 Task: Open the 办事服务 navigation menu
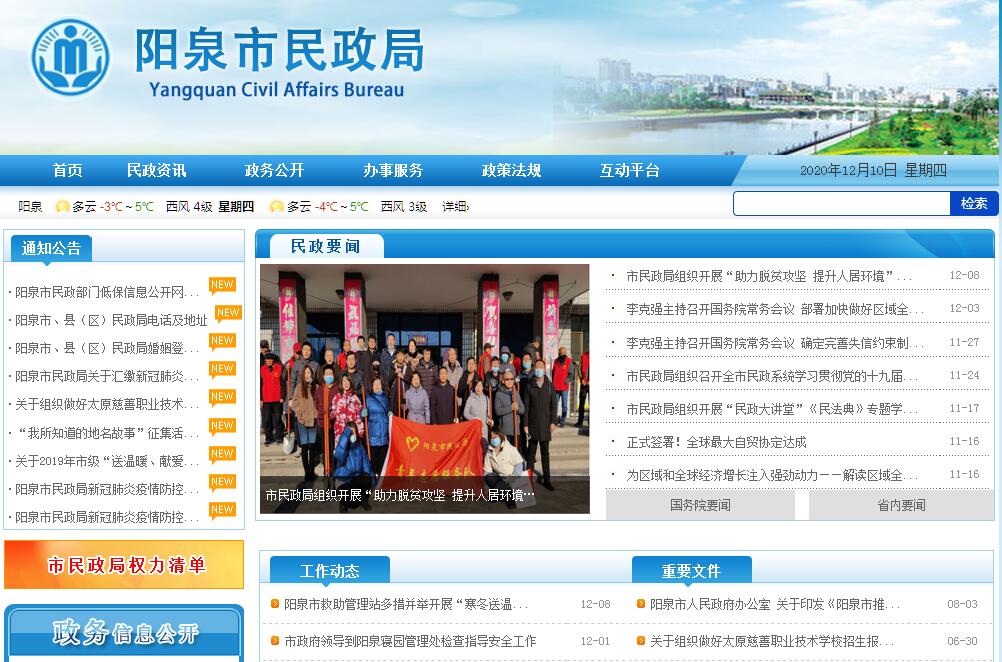393,171
